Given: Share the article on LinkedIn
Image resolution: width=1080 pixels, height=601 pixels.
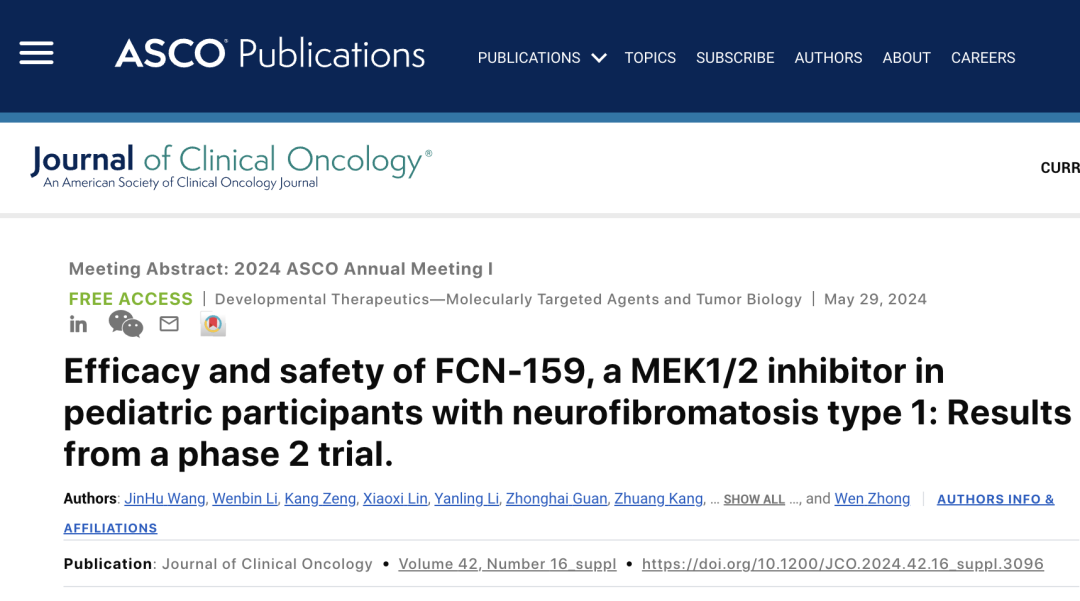Looking at the screenshot, I should pos(78,324).
